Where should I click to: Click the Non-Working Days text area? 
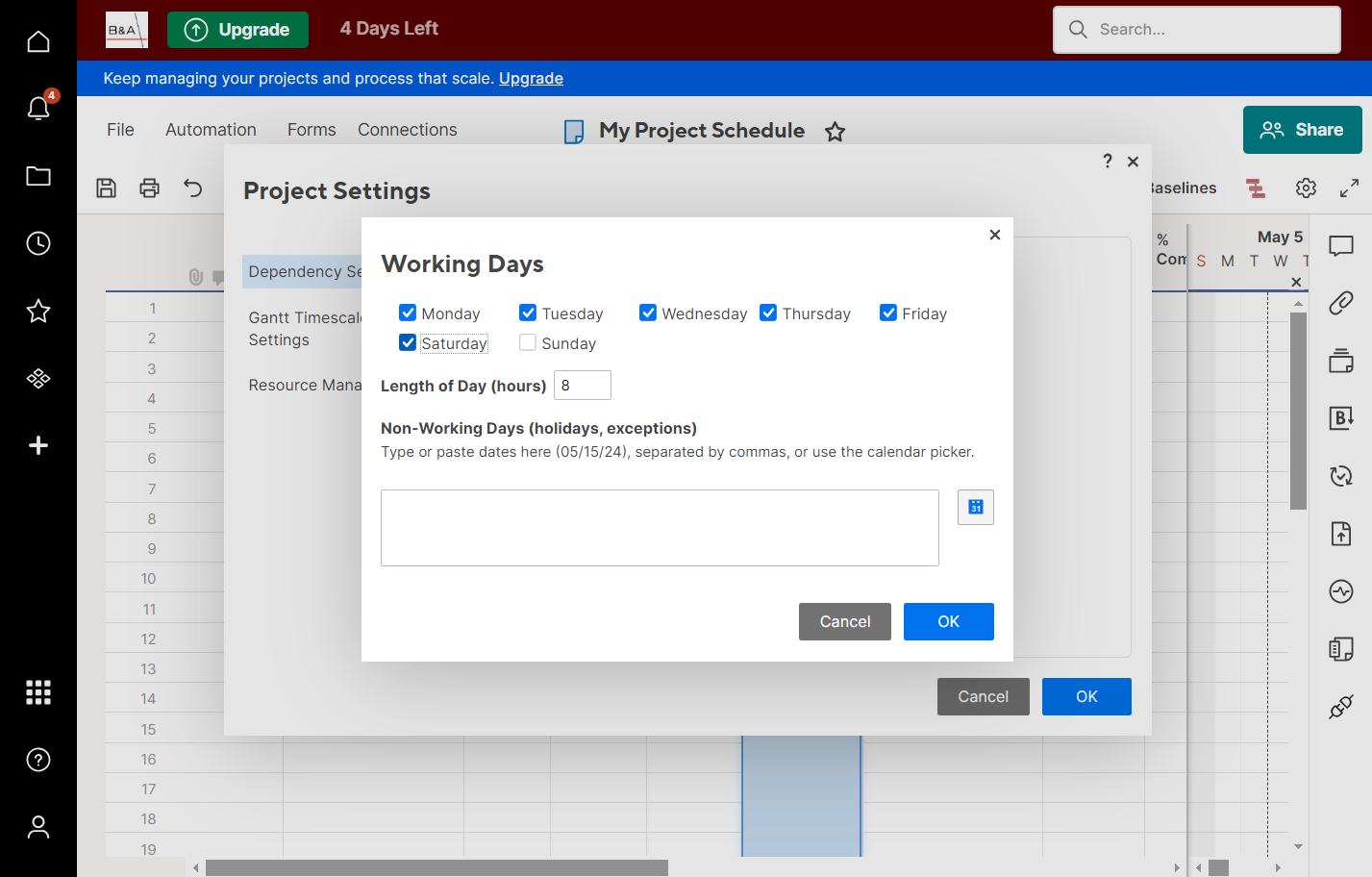coord(660,528)
